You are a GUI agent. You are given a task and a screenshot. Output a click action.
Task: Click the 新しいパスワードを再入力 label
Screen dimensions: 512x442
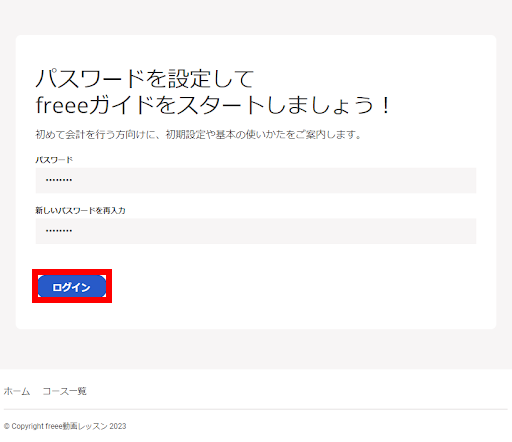click(80, 210)
